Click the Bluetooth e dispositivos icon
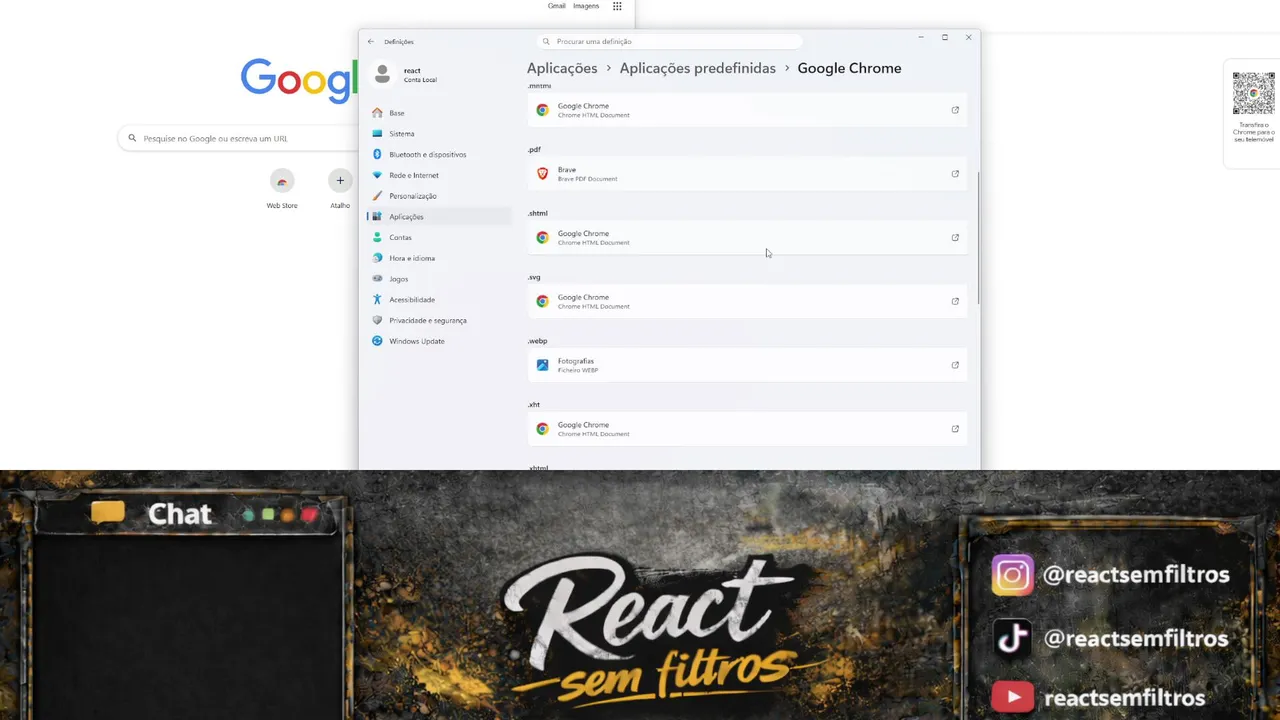This screenshot has width=1280, height=720. (x=377, y=154)
